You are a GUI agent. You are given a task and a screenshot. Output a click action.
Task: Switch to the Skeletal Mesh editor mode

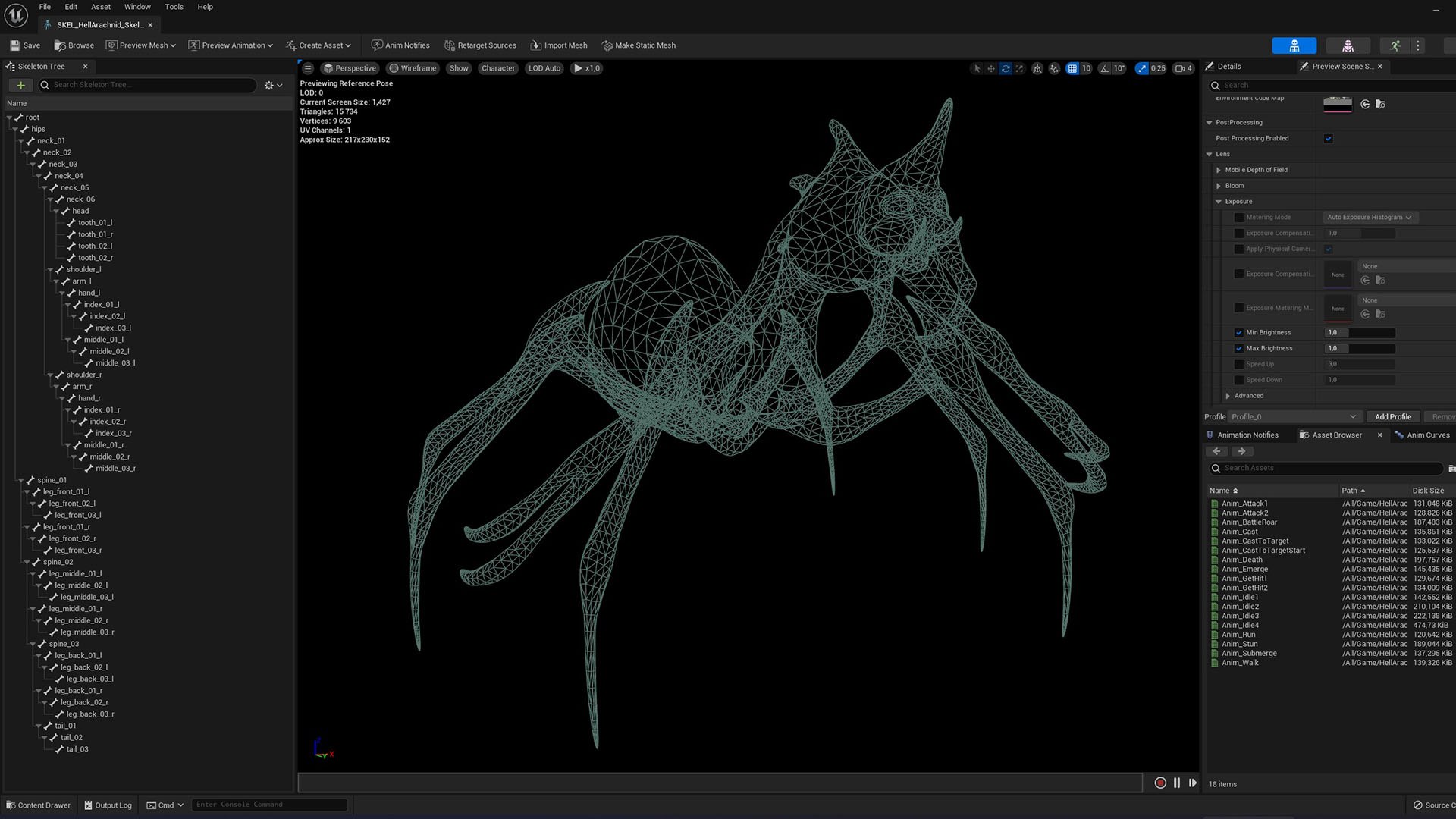(x=1348, y=45)
